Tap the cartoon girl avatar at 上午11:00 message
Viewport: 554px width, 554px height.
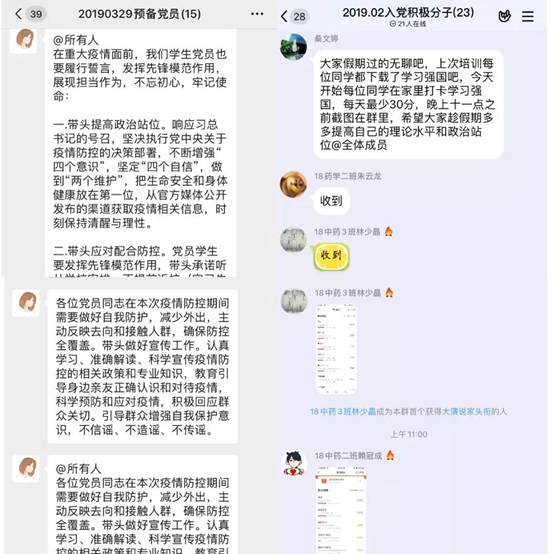click(294, 464)
